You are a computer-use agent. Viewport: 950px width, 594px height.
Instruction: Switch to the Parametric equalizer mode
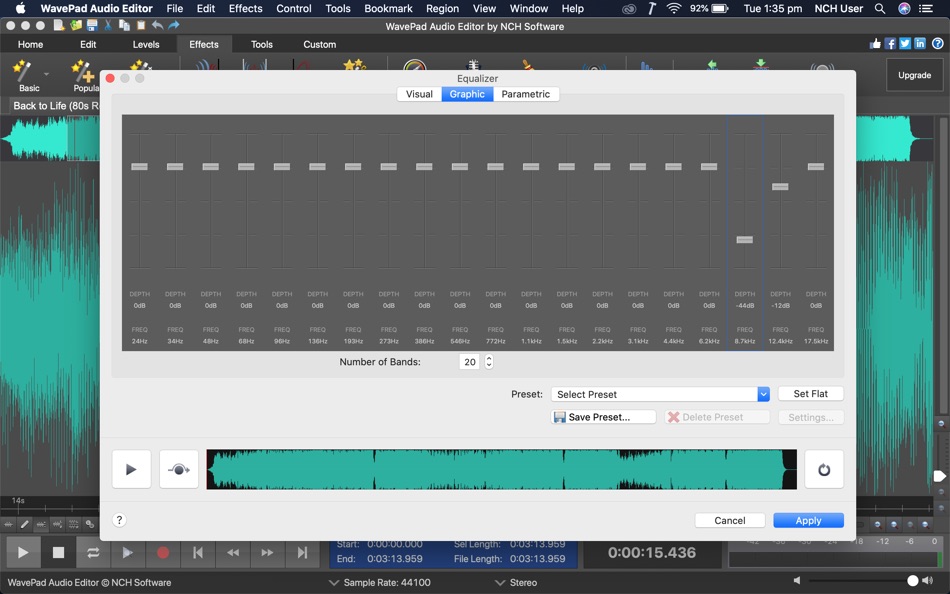(525, 94)
